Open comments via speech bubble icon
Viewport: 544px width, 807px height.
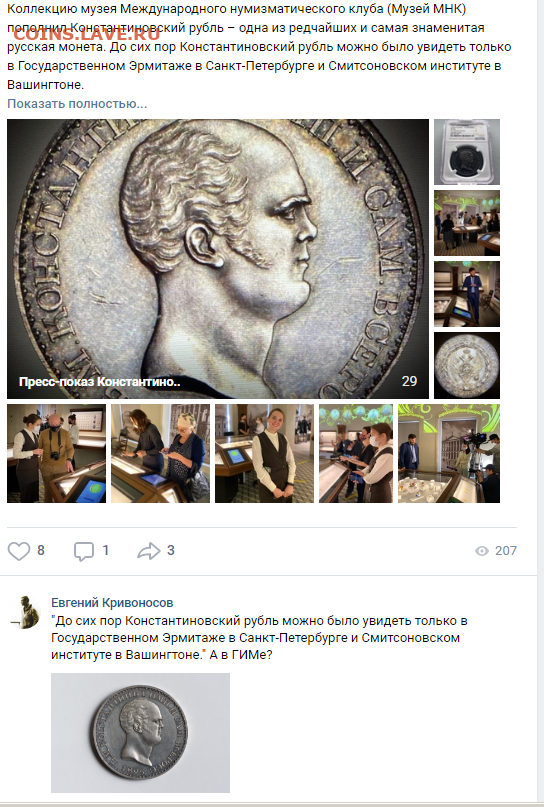point(84,551)
